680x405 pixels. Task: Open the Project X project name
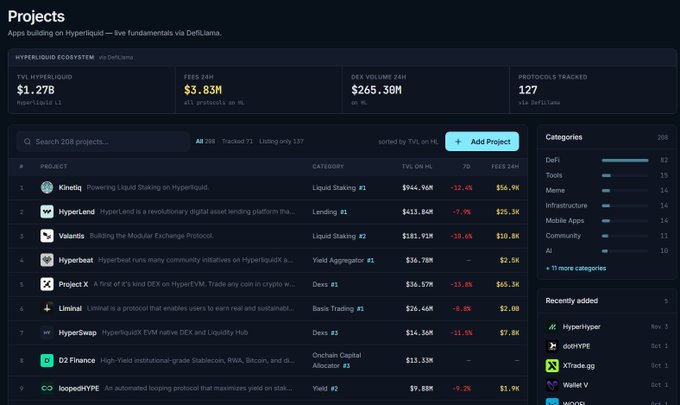click(73, 284)
